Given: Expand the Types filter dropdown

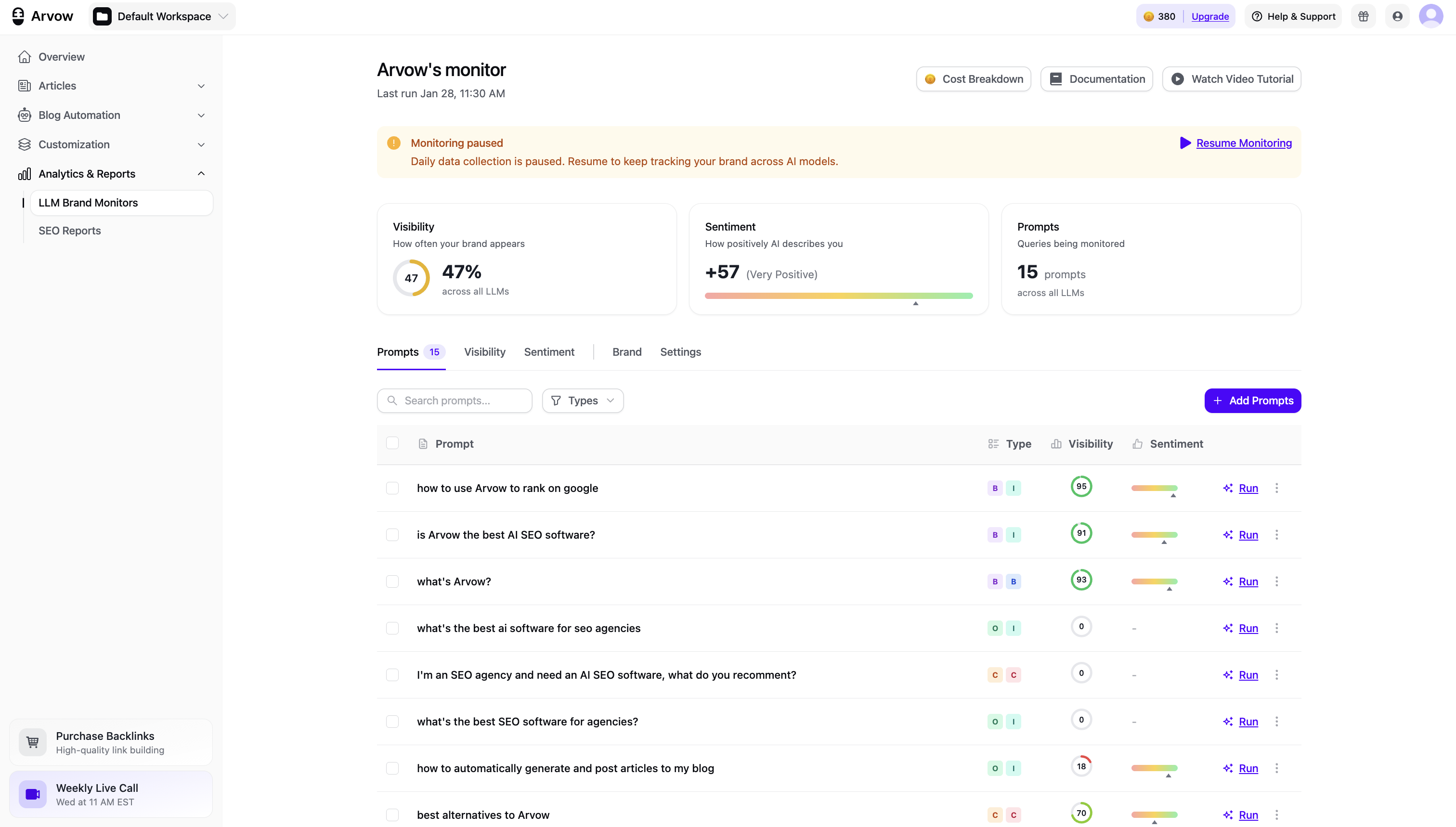Looking at the screenshot, I should tap(582, 401).
